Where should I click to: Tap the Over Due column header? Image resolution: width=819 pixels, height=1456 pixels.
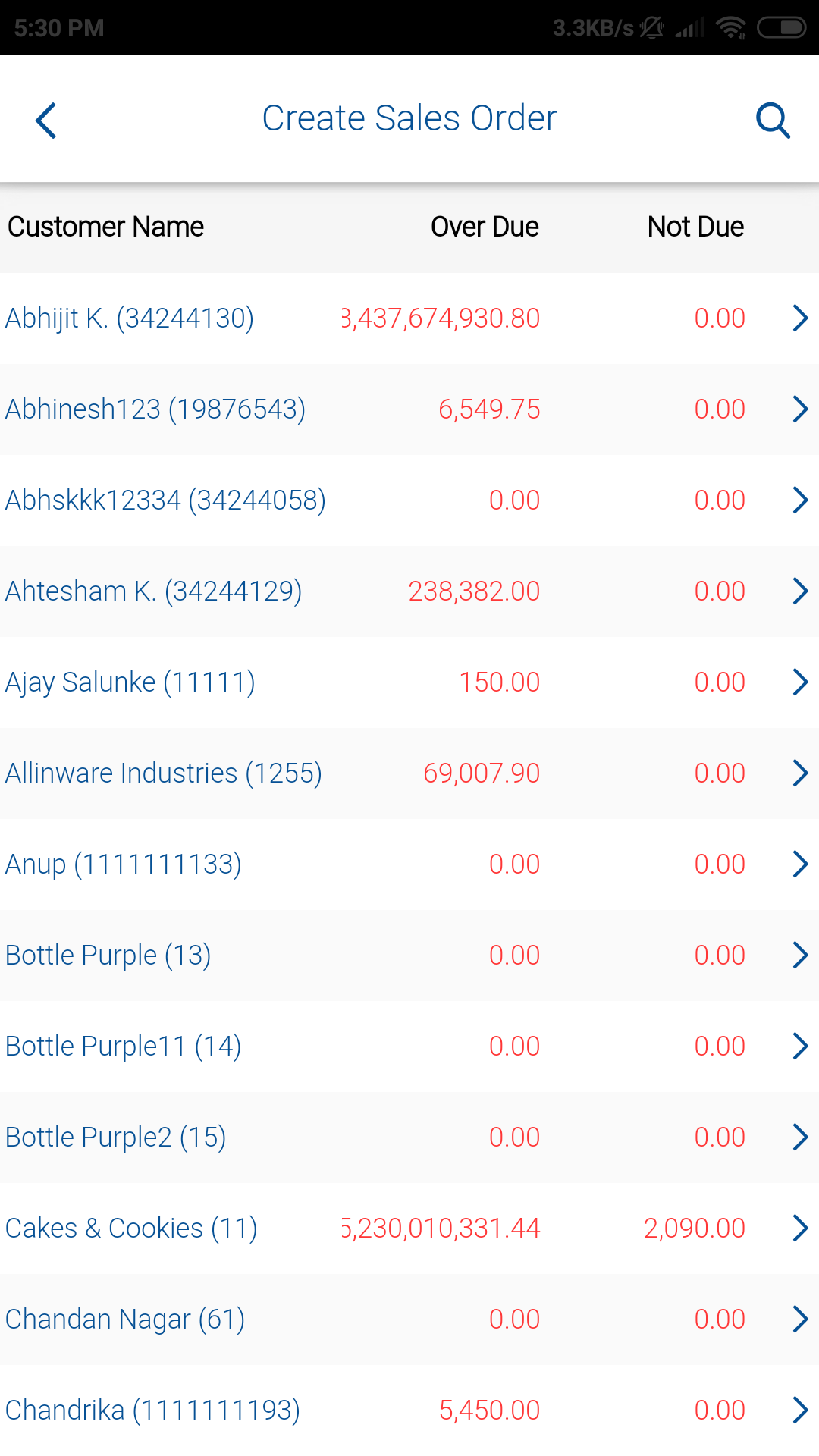click(485, 227)
